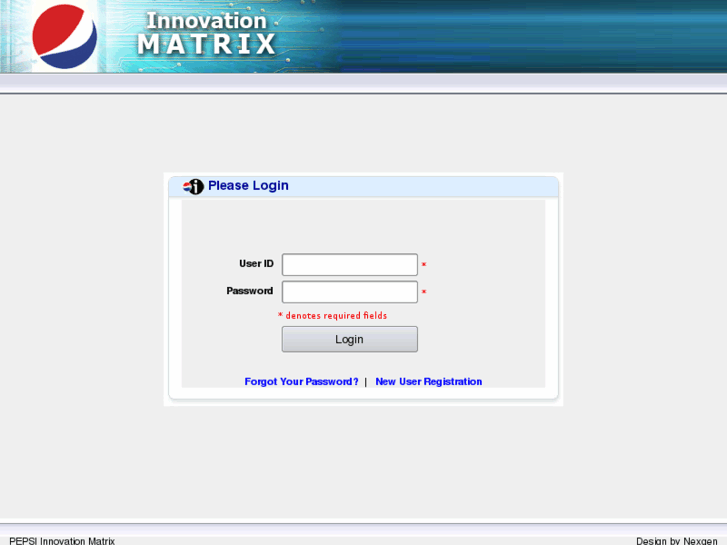Click the Please Login heading text
This screenshot has width=727, height=545.
pos(248,186)
